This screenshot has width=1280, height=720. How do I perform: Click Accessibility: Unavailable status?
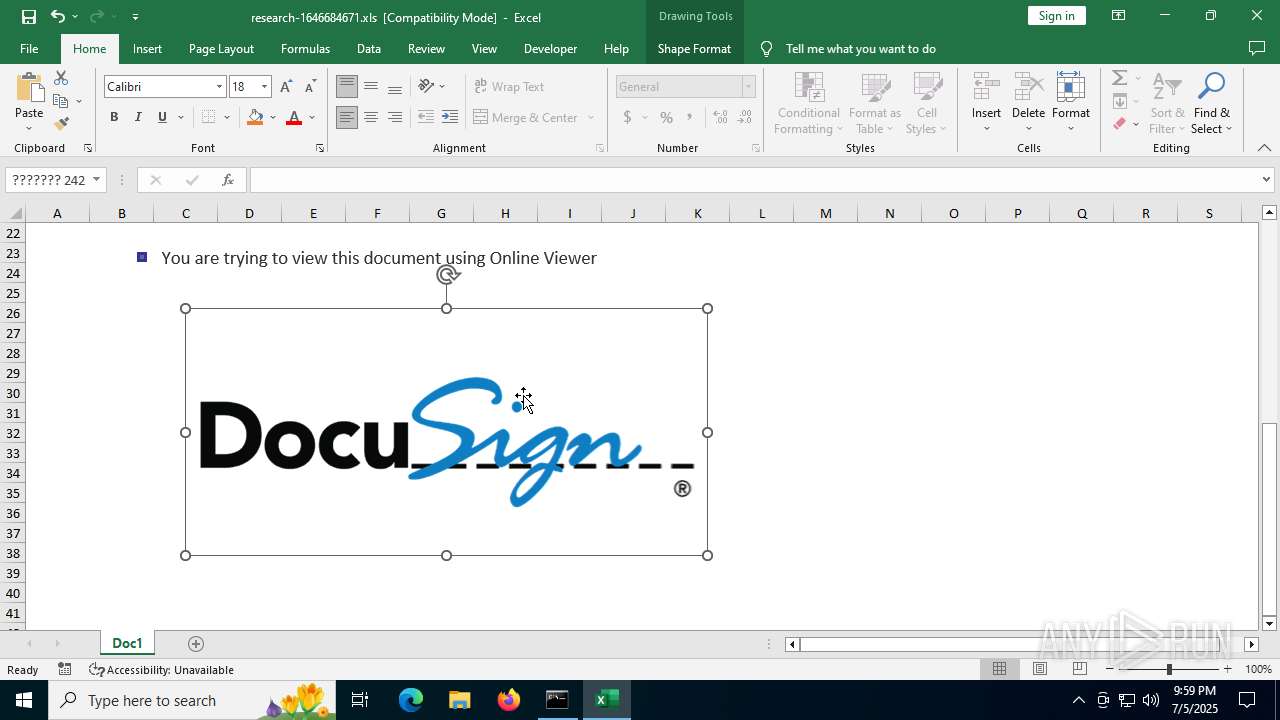click(161, 670)
